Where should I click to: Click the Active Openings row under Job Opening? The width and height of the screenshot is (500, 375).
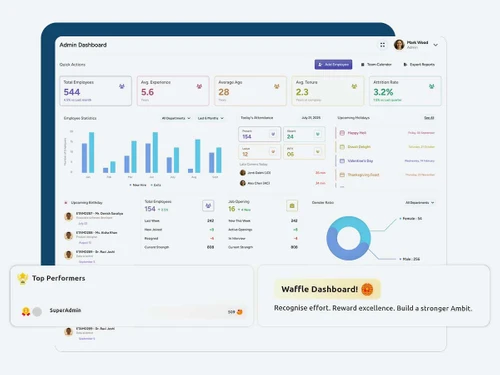(263, 230)
